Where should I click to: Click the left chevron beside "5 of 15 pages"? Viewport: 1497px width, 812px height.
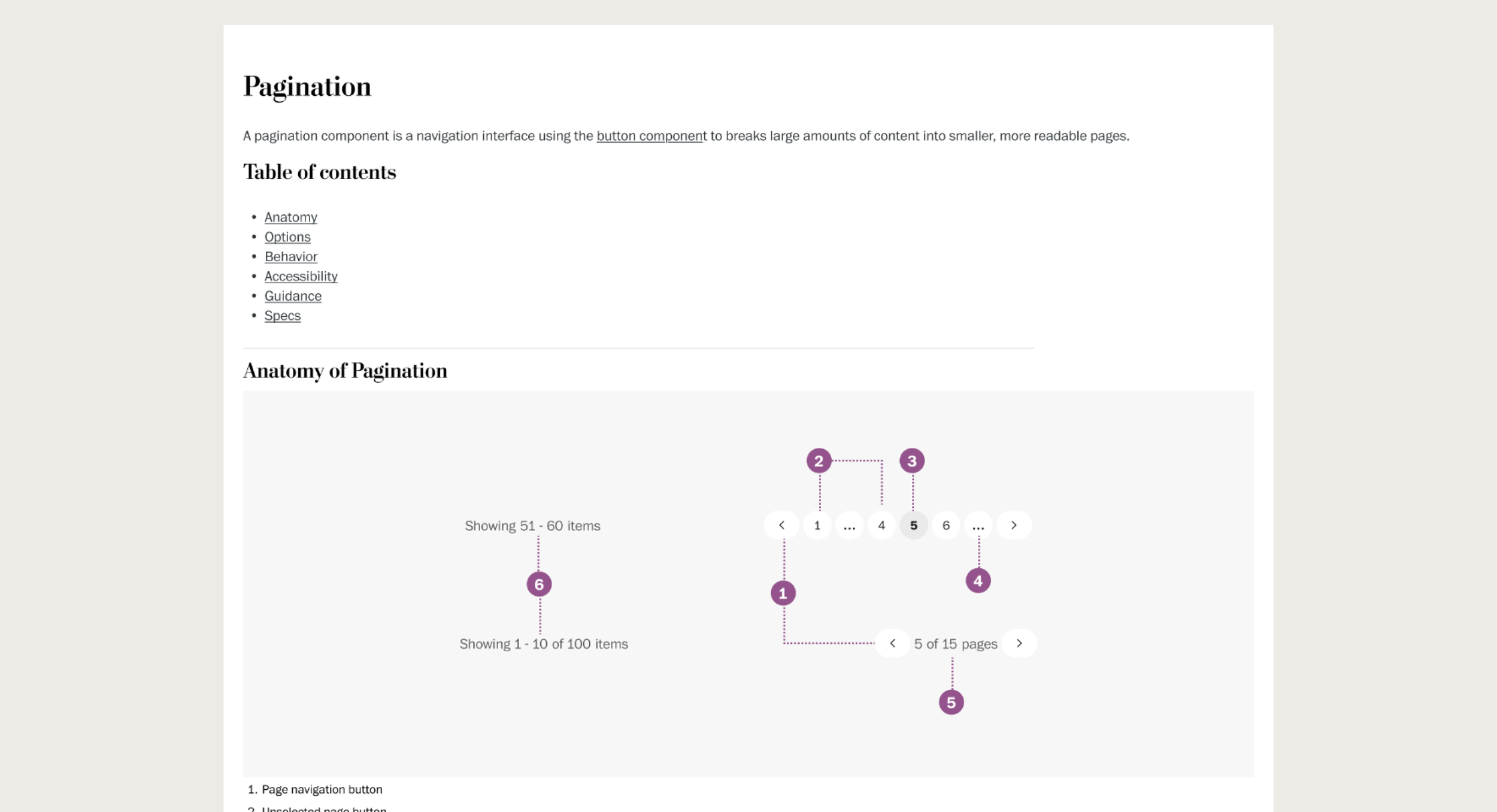tap(892, 643)
